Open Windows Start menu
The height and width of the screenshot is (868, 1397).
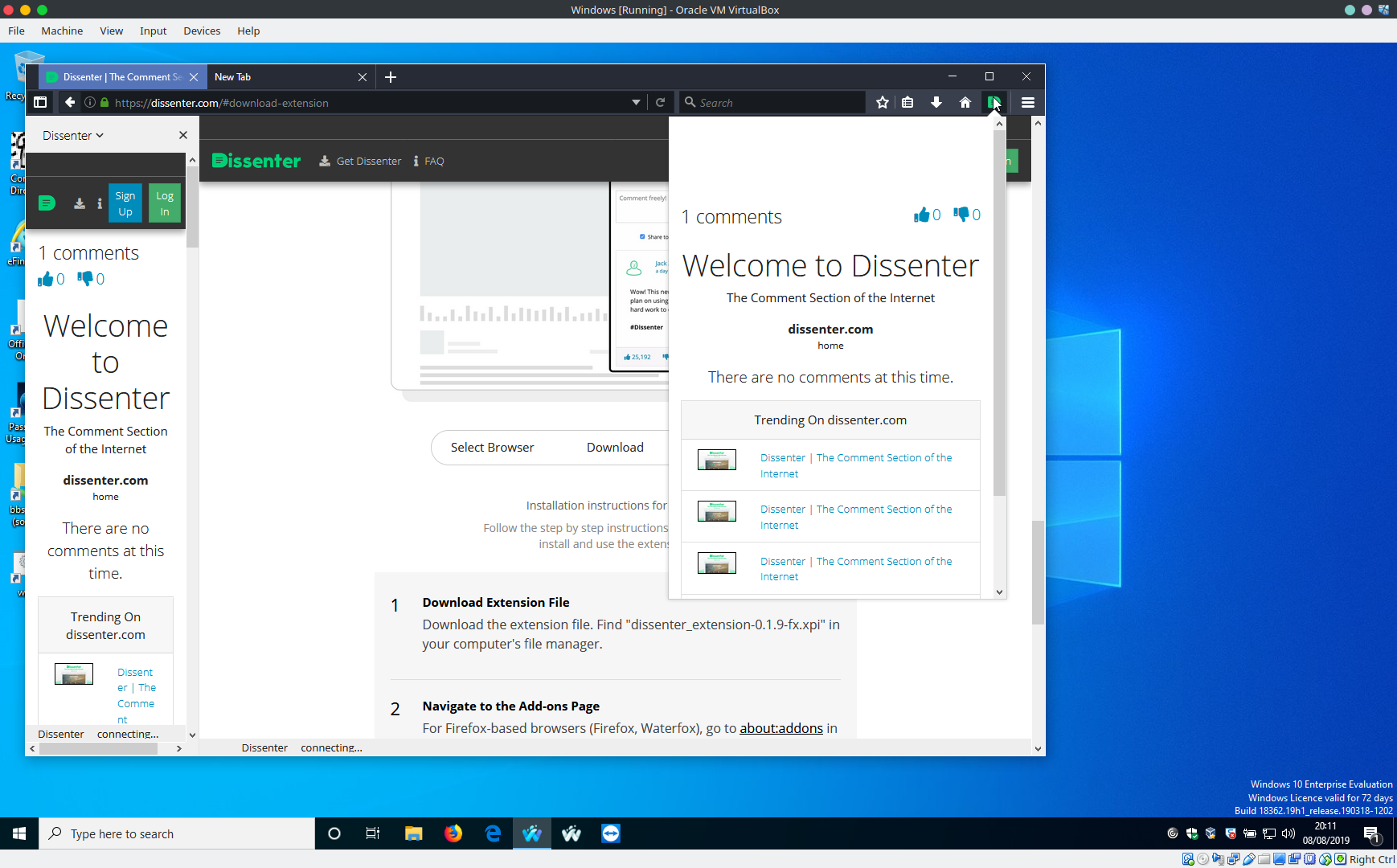click(x=19, y=833)
